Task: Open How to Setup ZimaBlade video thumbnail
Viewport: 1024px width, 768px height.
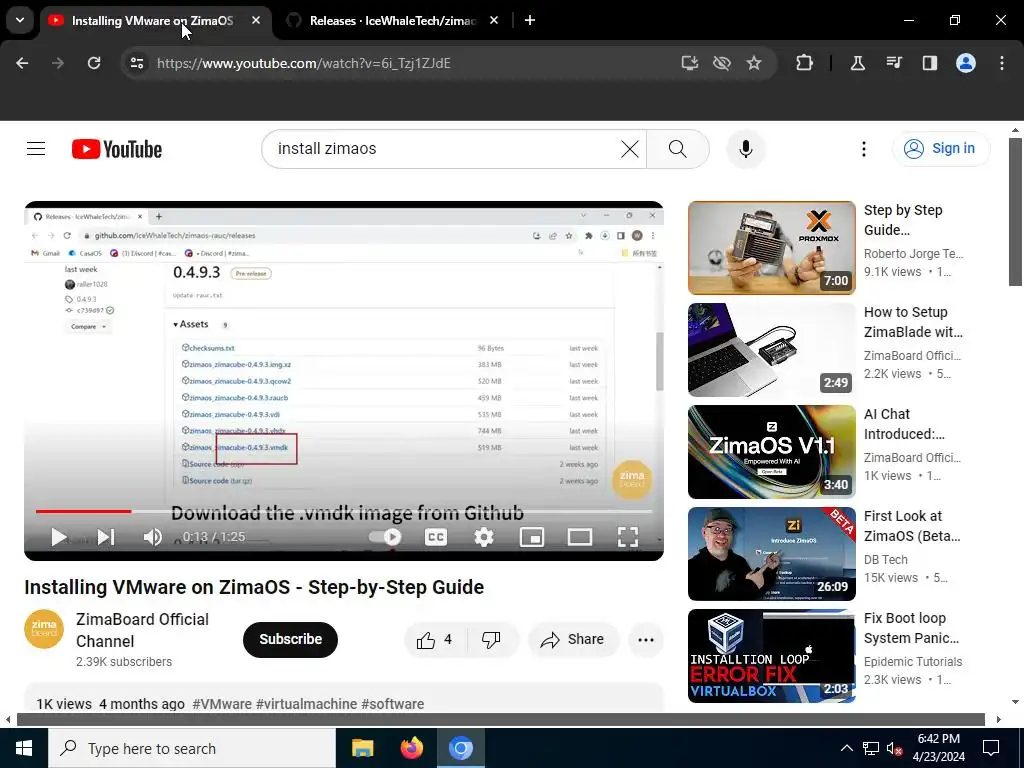Action: [x=771, y=349]
